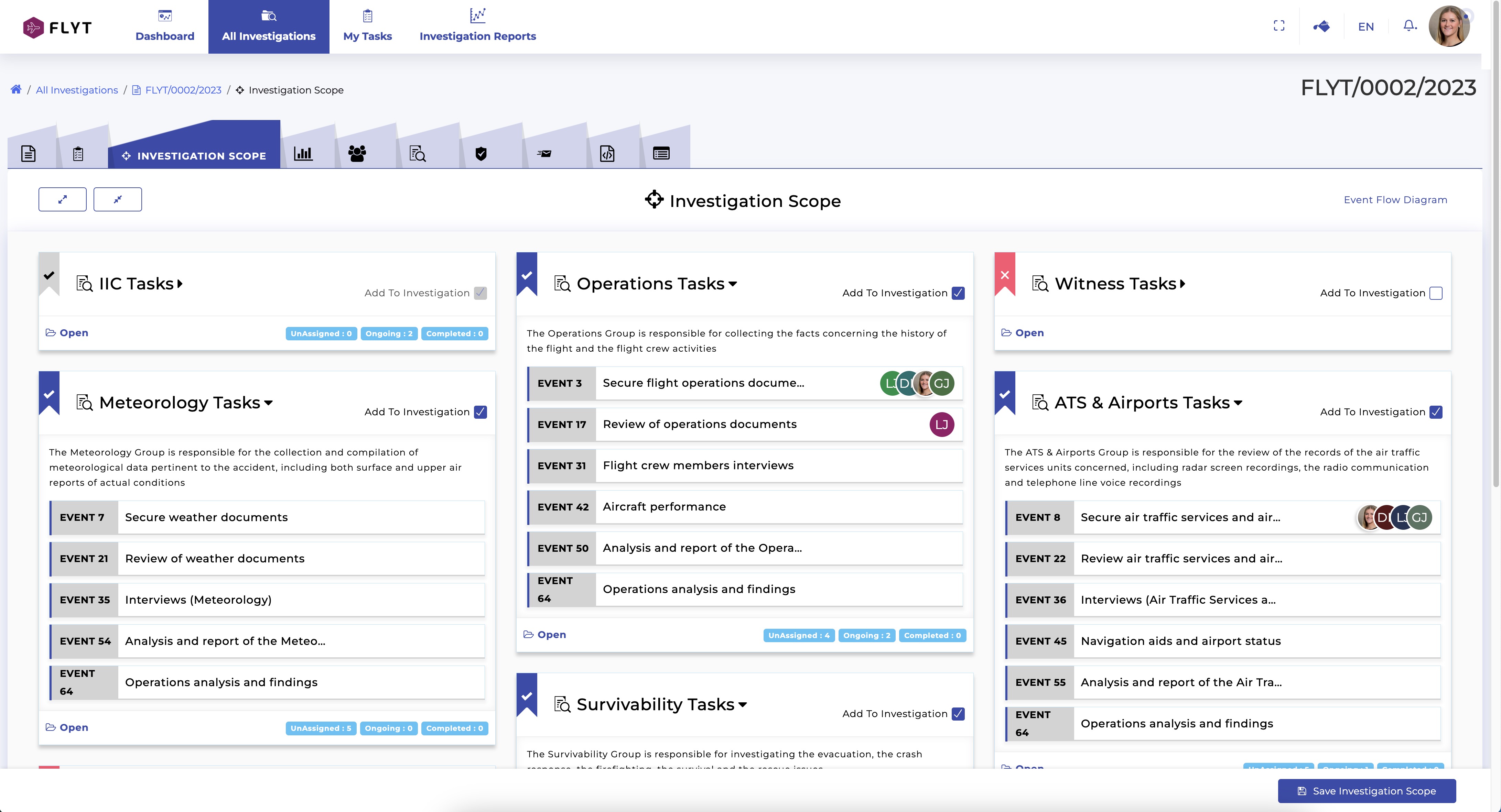Uncheck Add To Investigation for Meteorology Tasks
The width and height of the screenshot is (1501, 812).
coord(480,412)
